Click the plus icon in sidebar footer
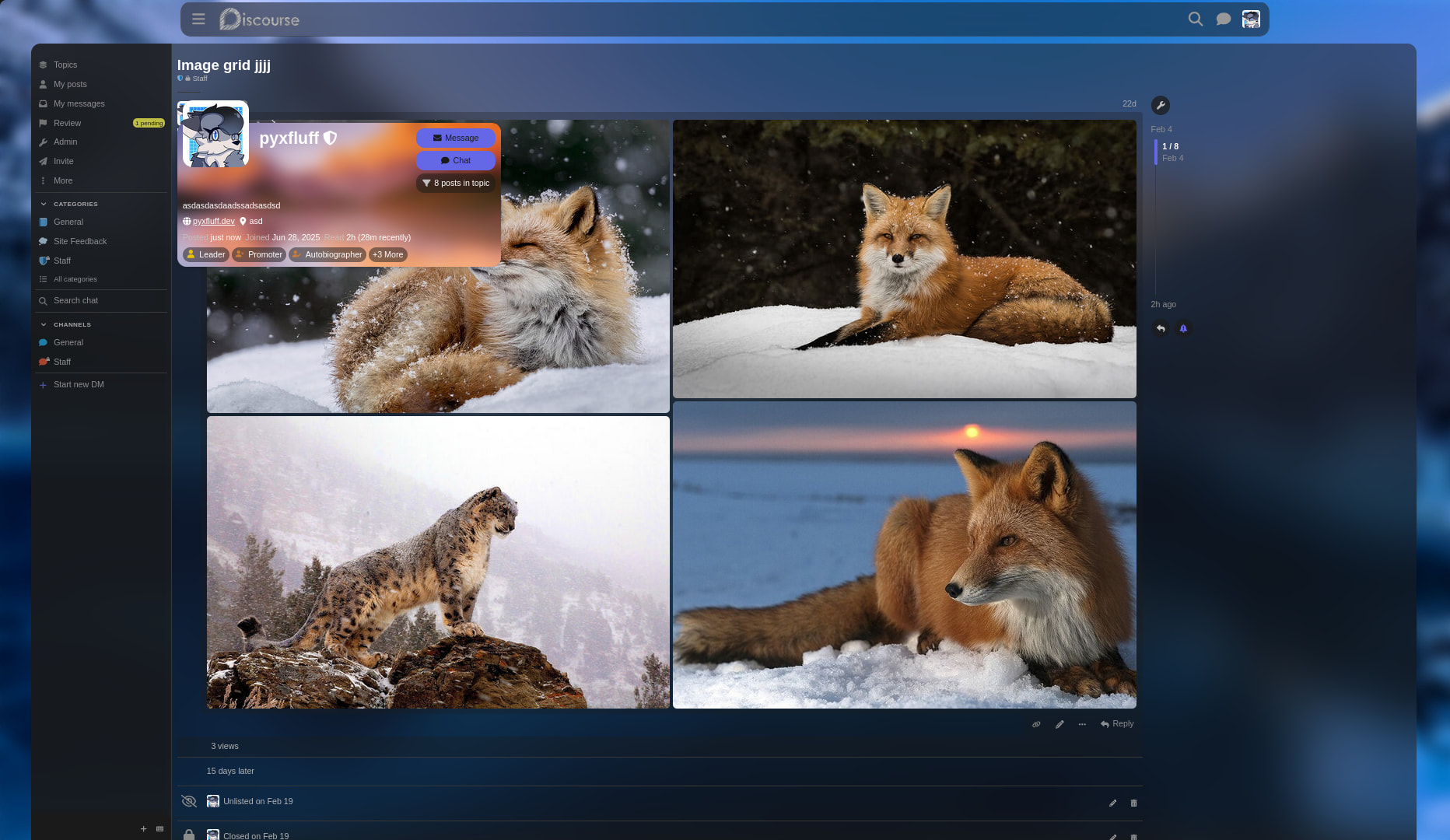The image size is (1450, 840). (x=143, y=829)
